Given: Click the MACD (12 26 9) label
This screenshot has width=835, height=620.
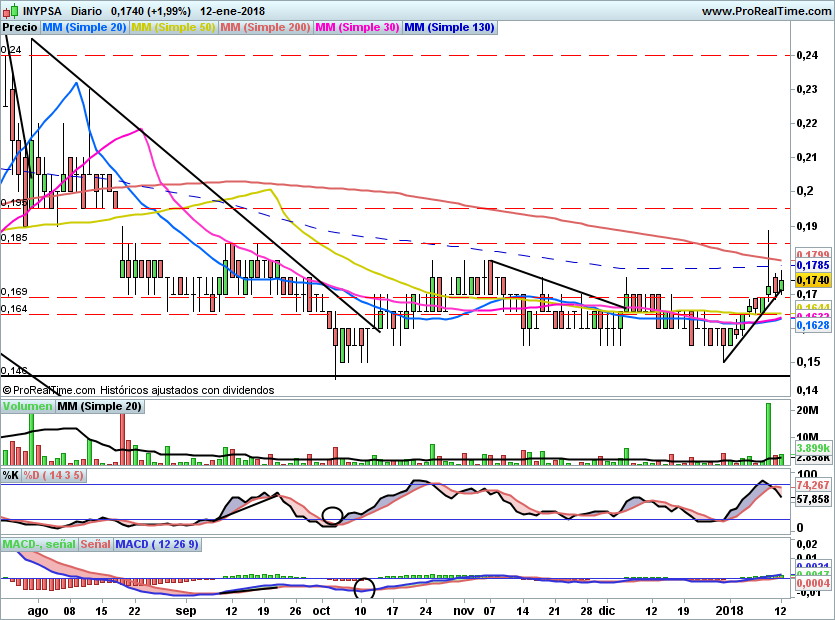Looking at the screenshot, I should tap(156, 545).
